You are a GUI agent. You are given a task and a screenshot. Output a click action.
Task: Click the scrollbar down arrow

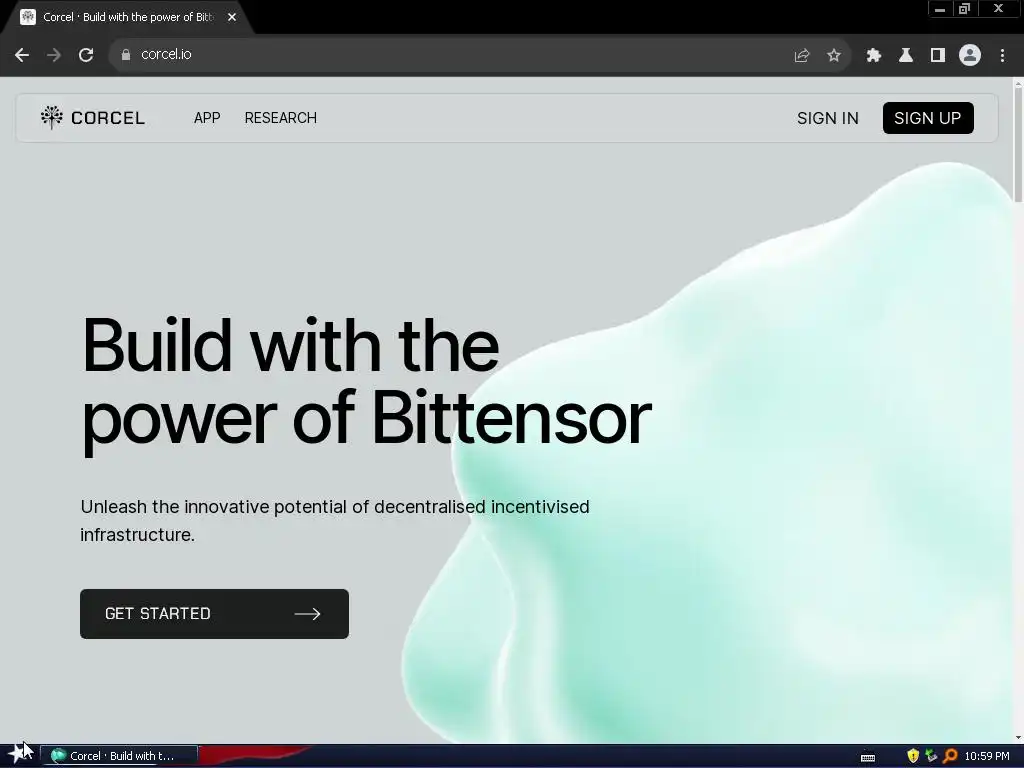(1017, 738)
